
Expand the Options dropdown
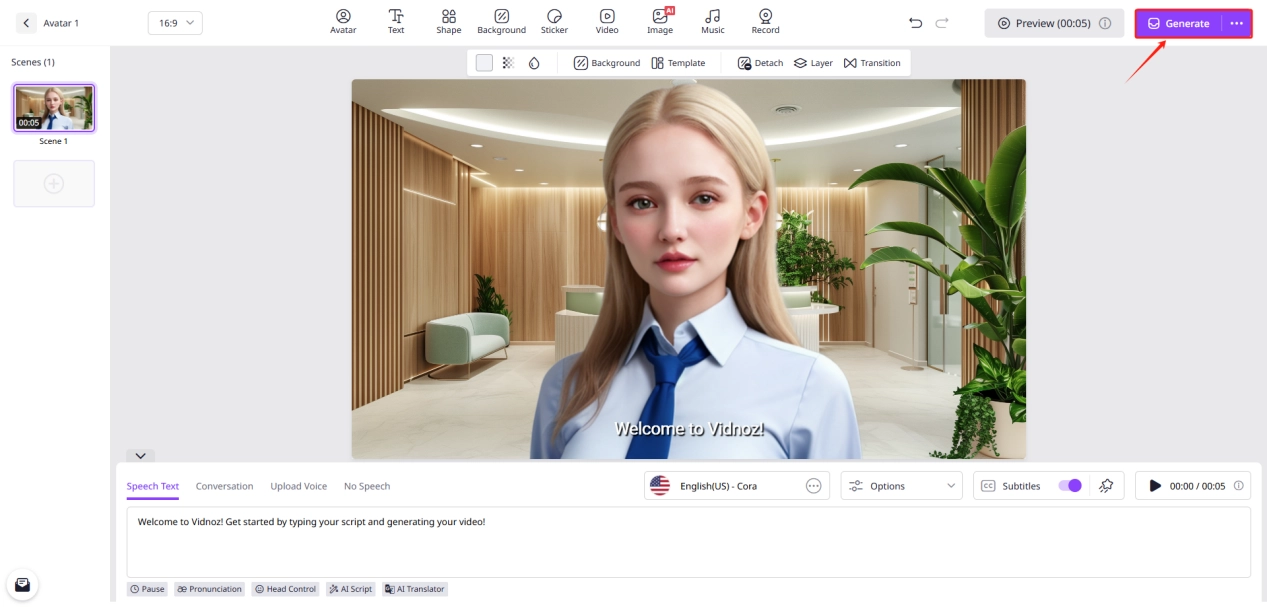pos(901,486)
